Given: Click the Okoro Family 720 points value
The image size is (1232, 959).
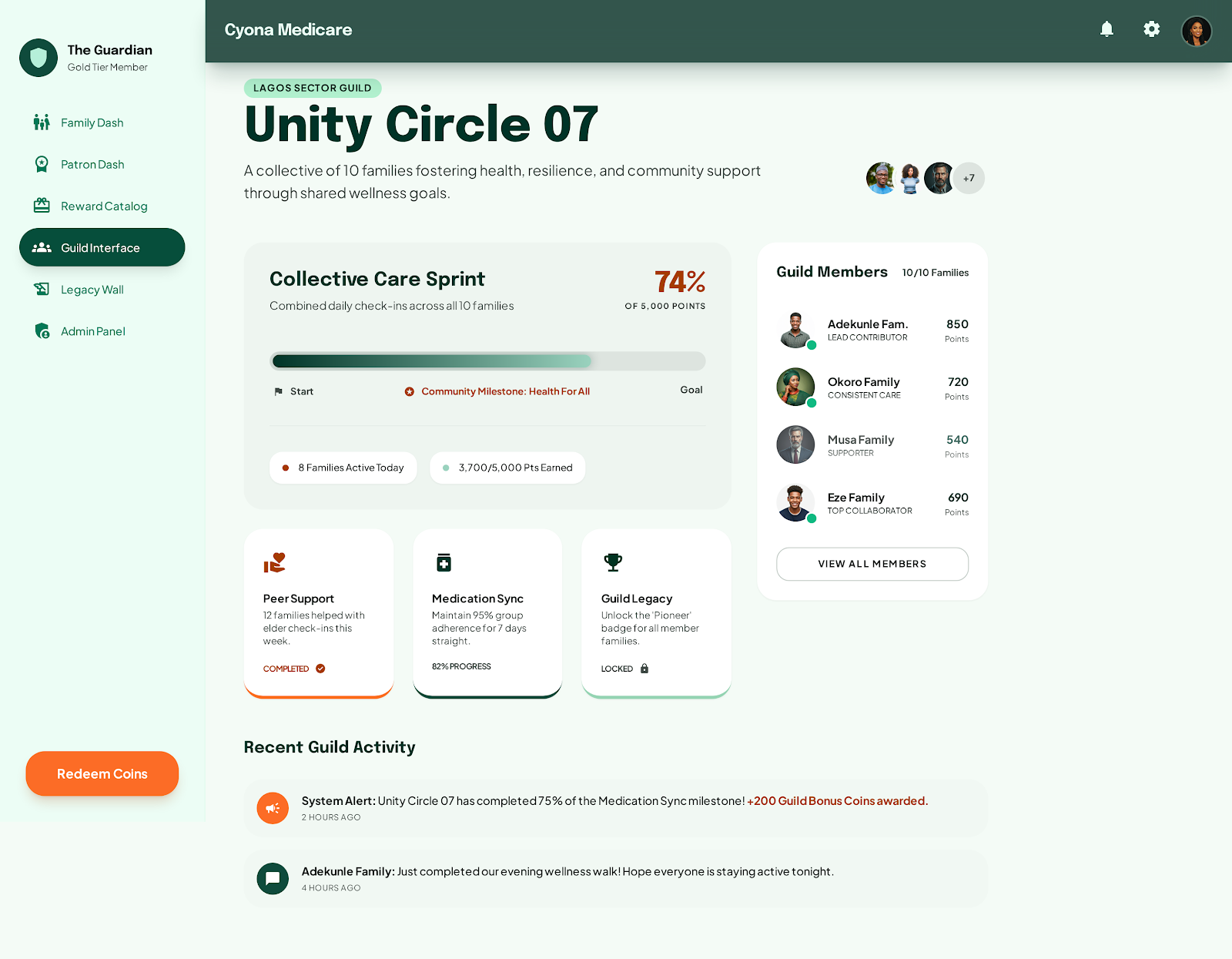Looking at the screenshot, I should click(958, 382).
